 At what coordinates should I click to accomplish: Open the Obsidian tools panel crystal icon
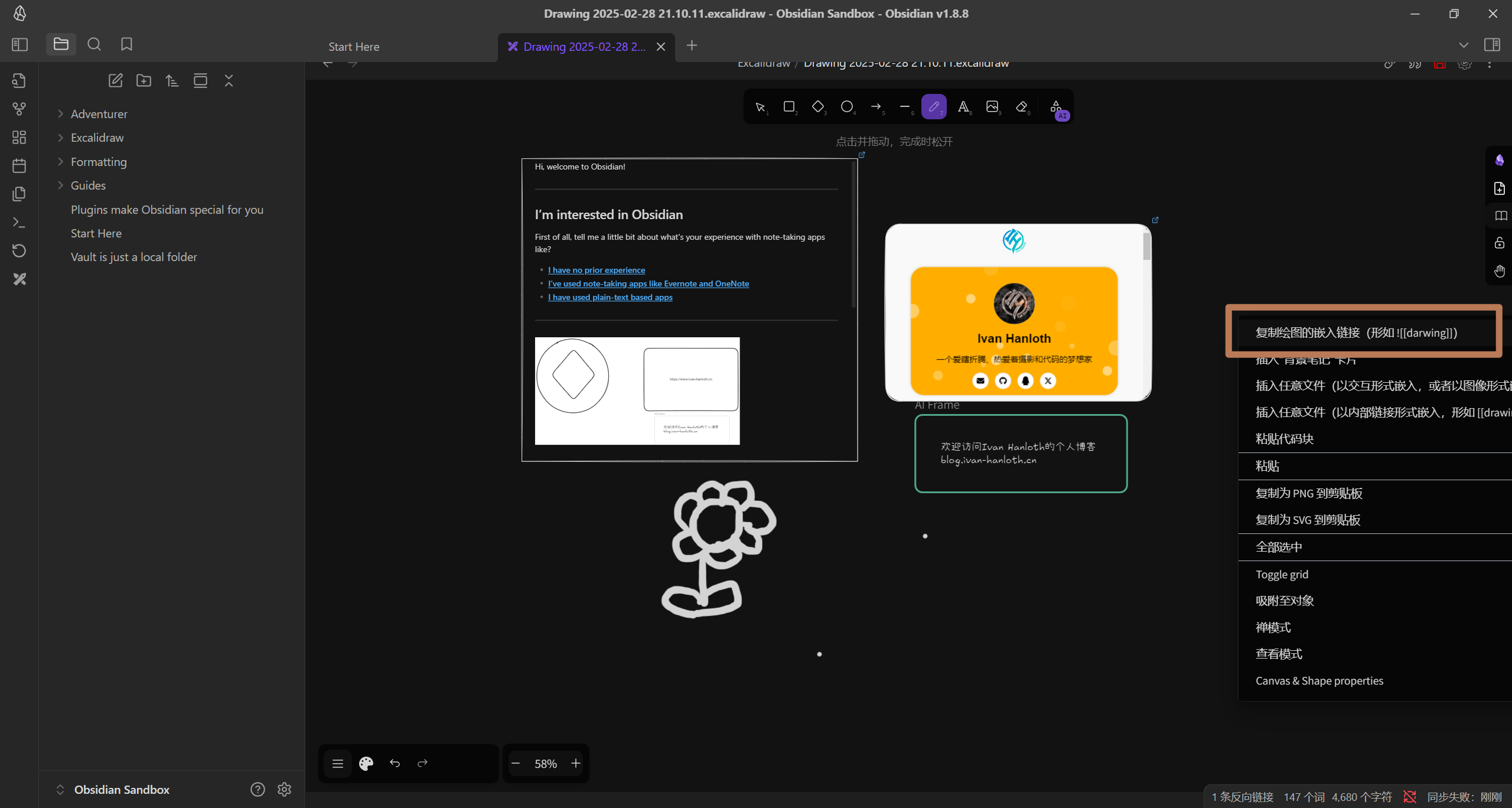tap(1500, 160)
